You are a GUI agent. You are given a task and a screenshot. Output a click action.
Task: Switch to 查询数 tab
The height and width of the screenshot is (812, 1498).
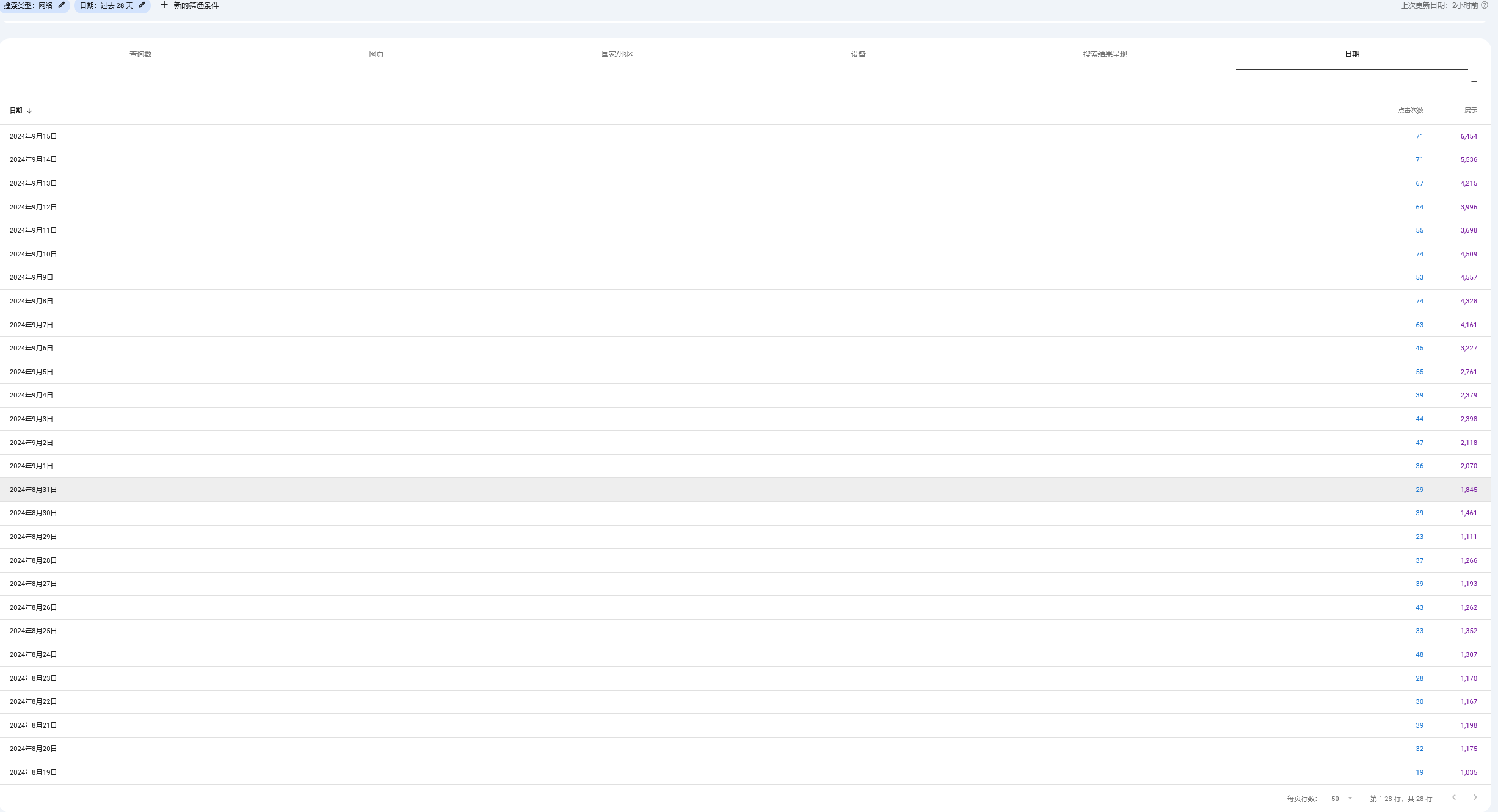140,54
